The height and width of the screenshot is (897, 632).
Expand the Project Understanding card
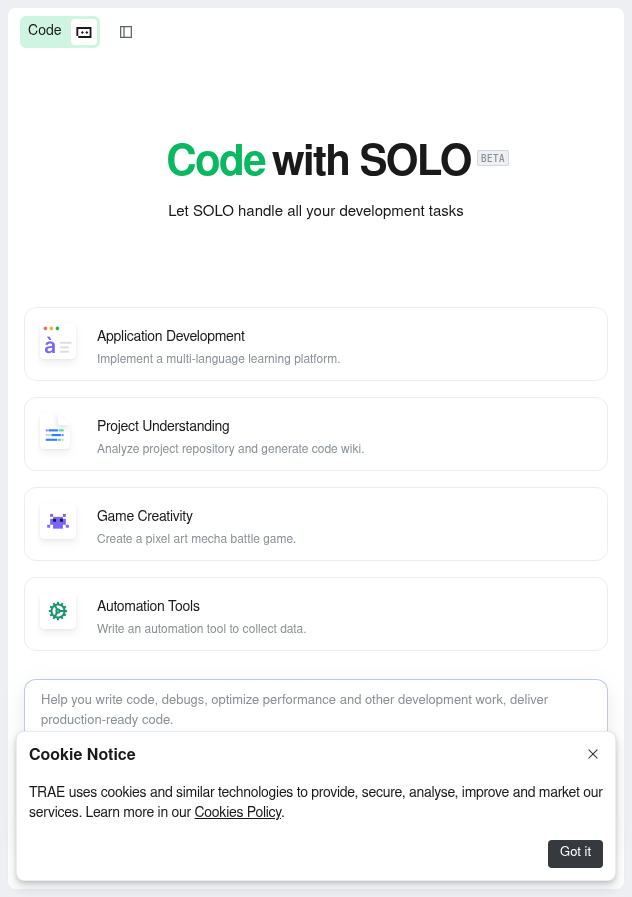click(316, 433)
